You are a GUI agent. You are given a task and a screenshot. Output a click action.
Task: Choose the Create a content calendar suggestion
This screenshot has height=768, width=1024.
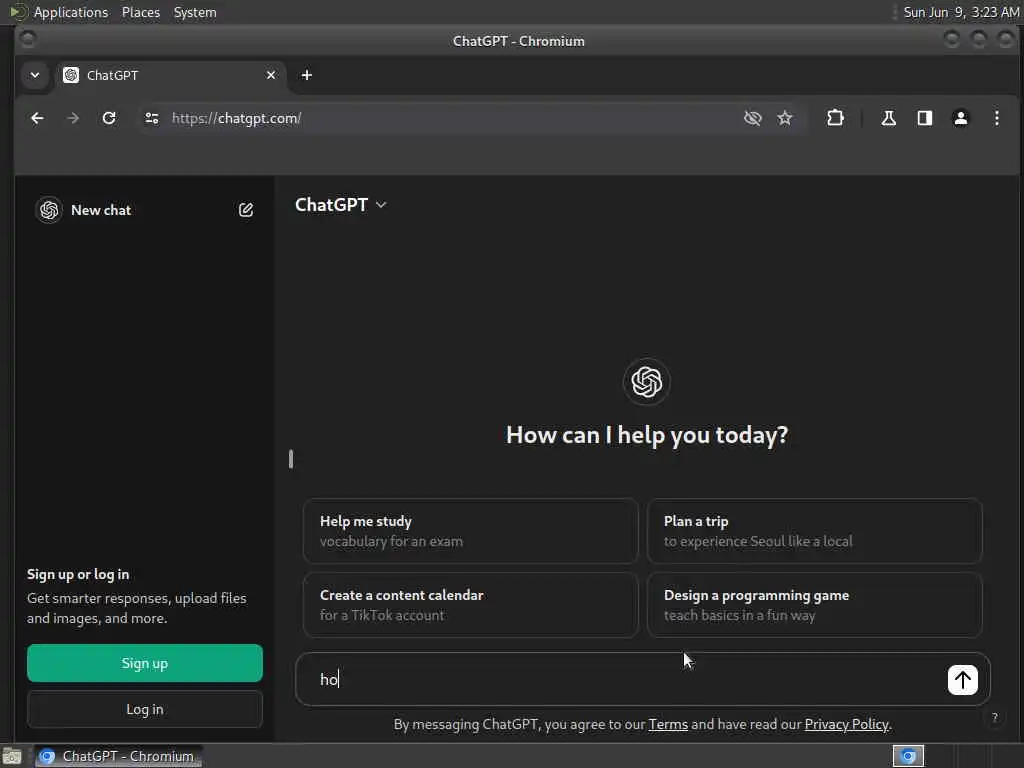click(x=470, y=605)
